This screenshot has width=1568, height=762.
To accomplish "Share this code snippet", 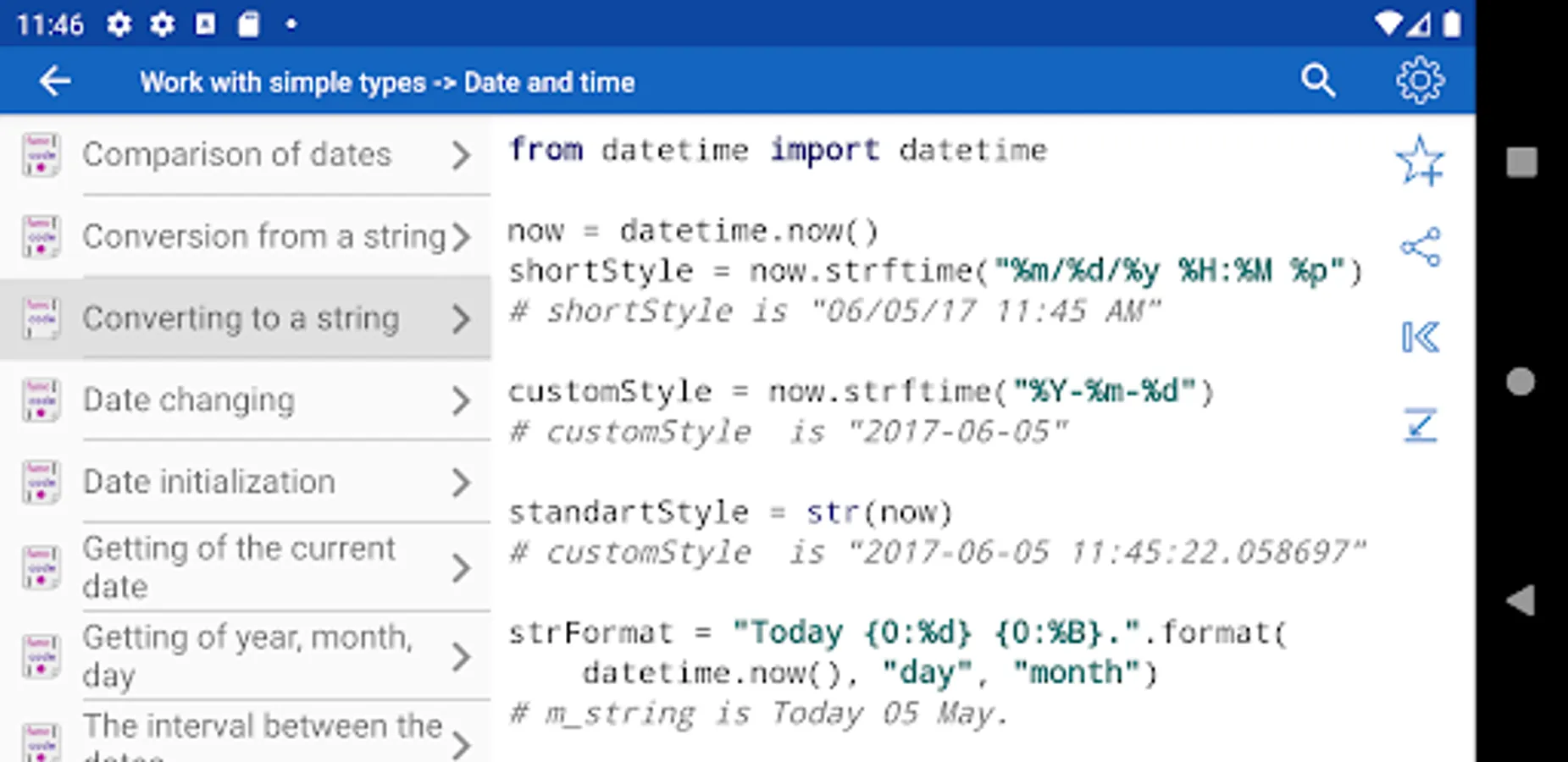I will click(x=1420, y=247).
